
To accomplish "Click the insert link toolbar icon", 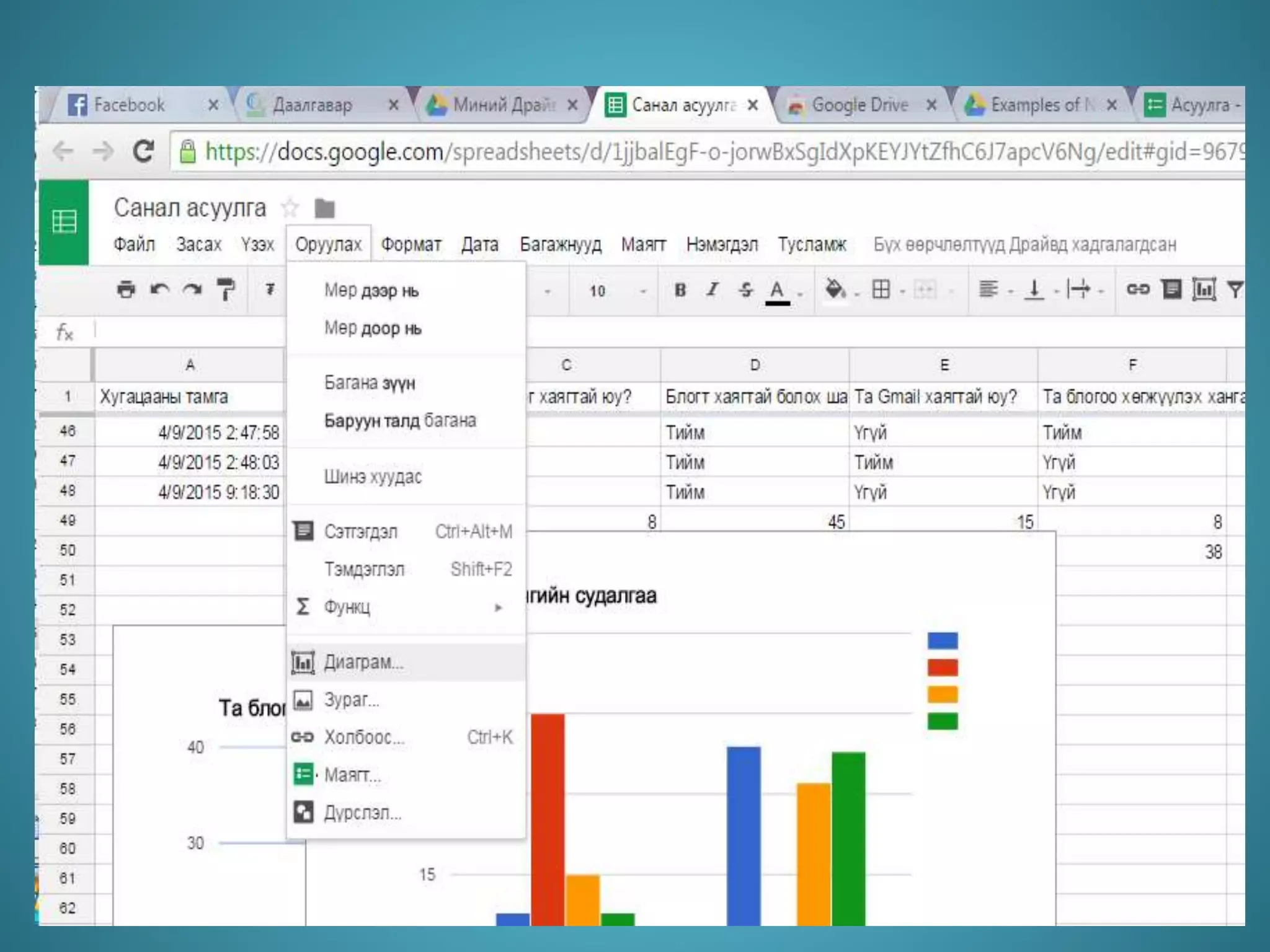I will pyautogui.click(x=1137, y=289).
